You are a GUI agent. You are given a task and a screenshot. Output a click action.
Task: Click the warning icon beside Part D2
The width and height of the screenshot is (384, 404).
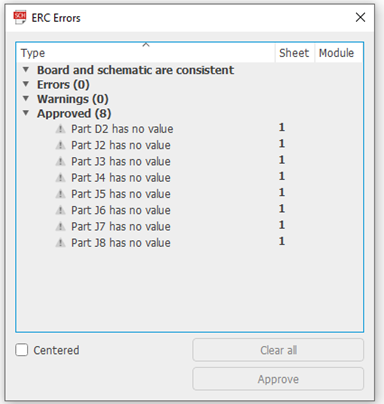point(60,129)
